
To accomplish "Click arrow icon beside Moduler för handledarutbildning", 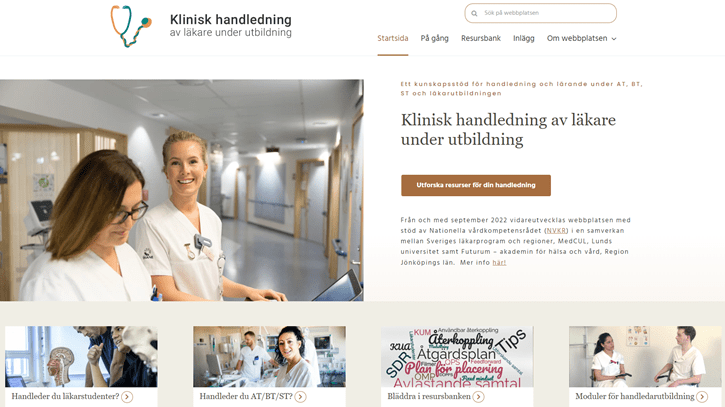I will coord(702,397).
